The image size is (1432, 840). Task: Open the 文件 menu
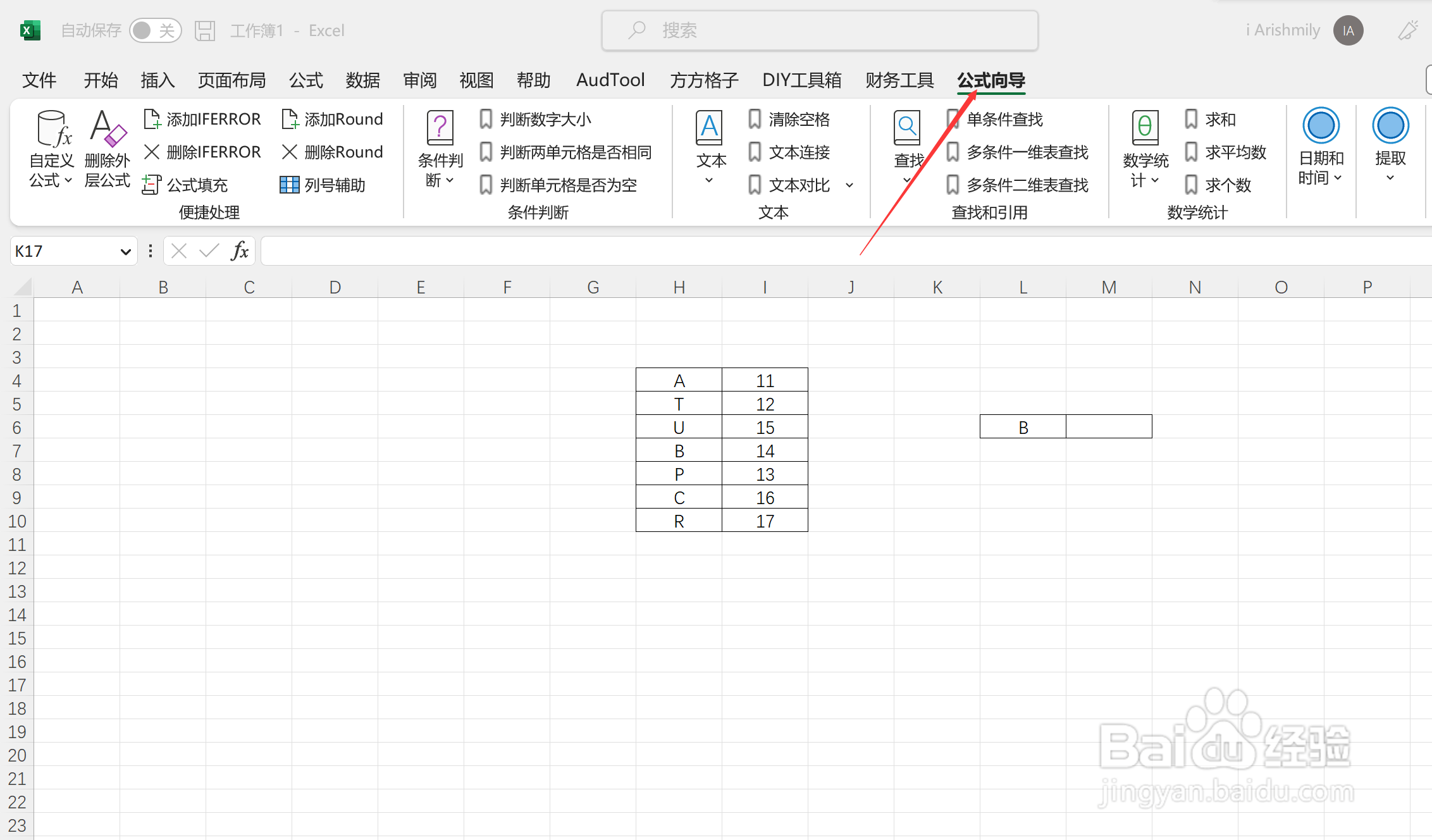pos(39,80)
